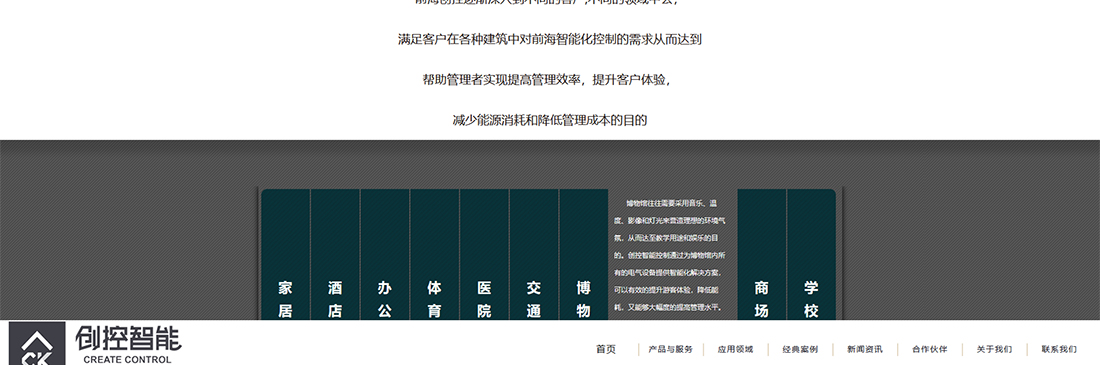
Task: Go to the 关于我们 navigation item
Action: (x=994, y=349)
